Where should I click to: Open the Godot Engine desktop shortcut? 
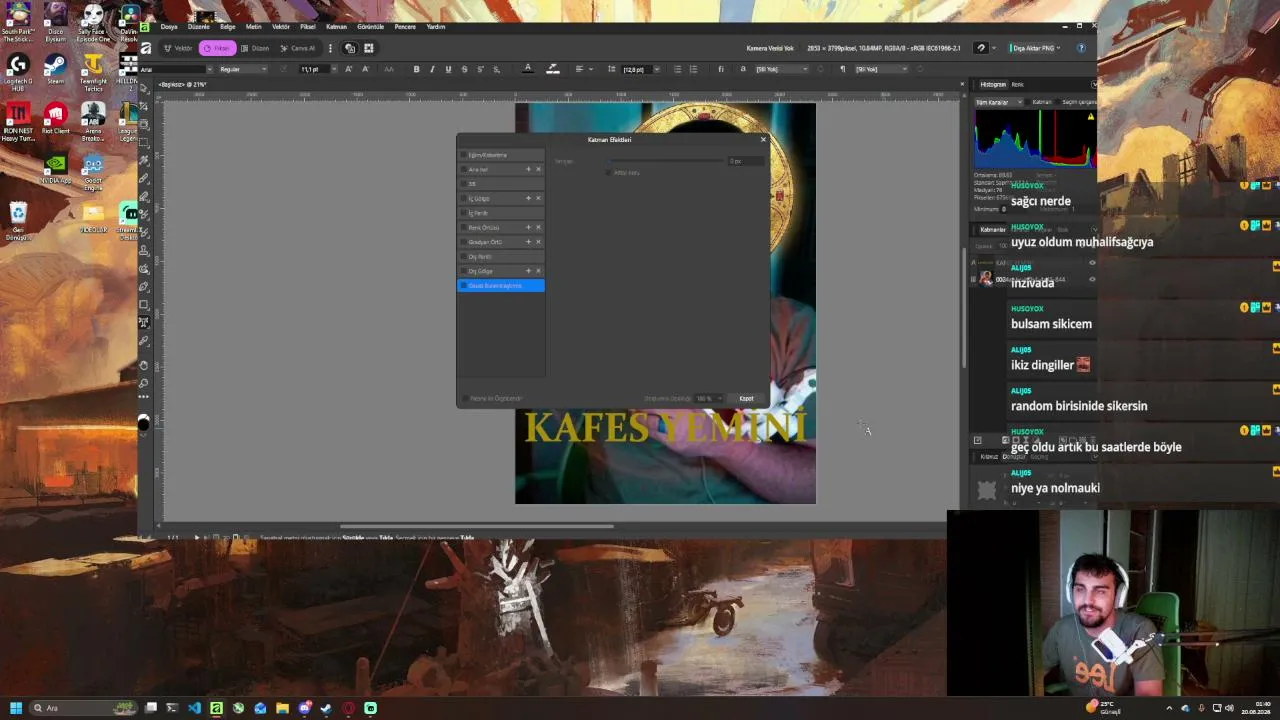(x=93, y=173)
